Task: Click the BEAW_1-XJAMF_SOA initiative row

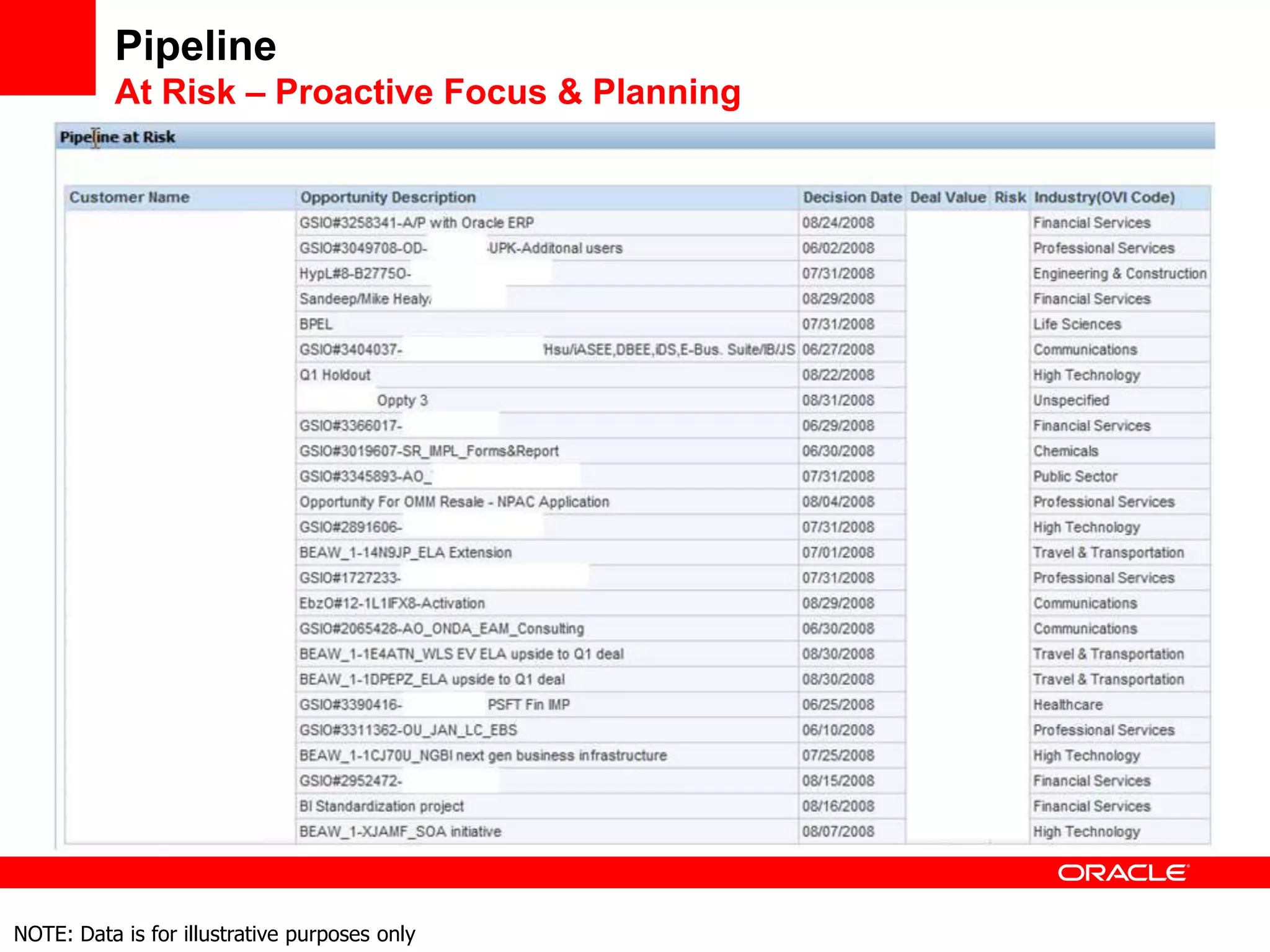Action: click(x=401, y=832)
